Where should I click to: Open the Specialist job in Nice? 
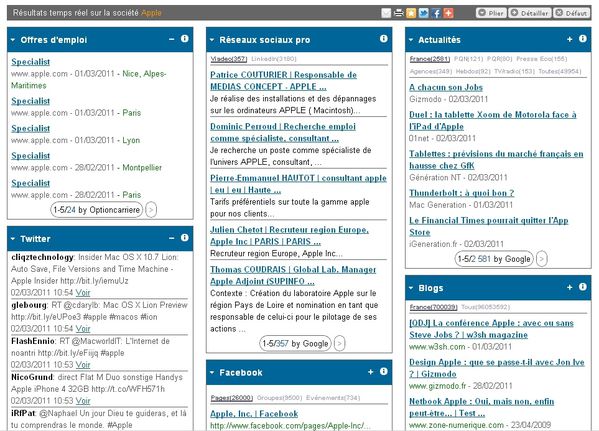[x=31, y=62]
